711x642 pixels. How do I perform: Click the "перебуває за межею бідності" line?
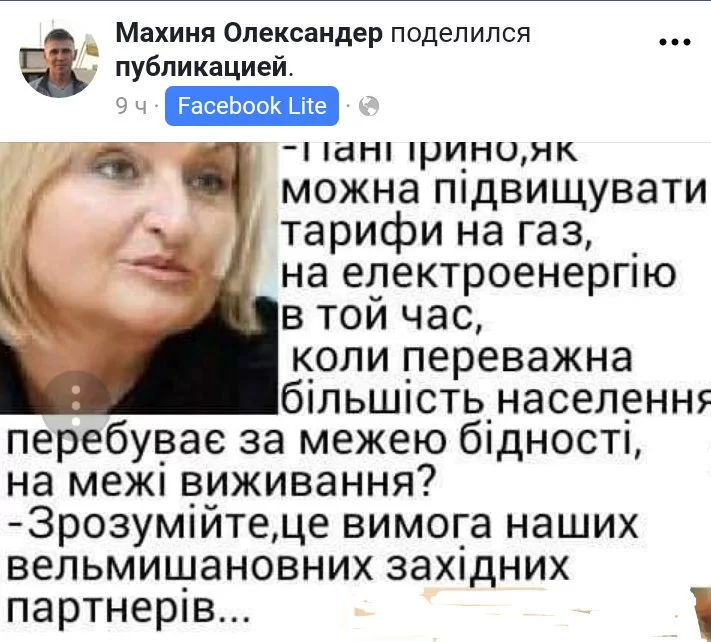(x=324, y=440)
